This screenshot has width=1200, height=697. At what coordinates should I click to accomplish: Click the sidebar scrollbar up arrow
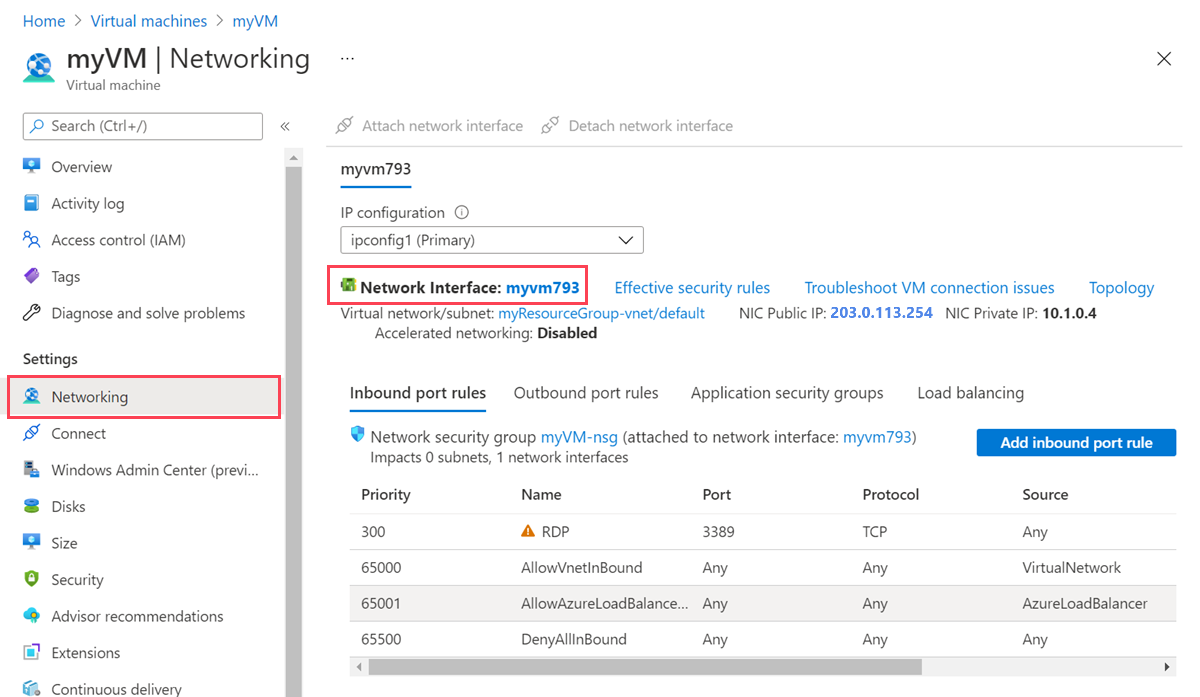tap(293, 158)
